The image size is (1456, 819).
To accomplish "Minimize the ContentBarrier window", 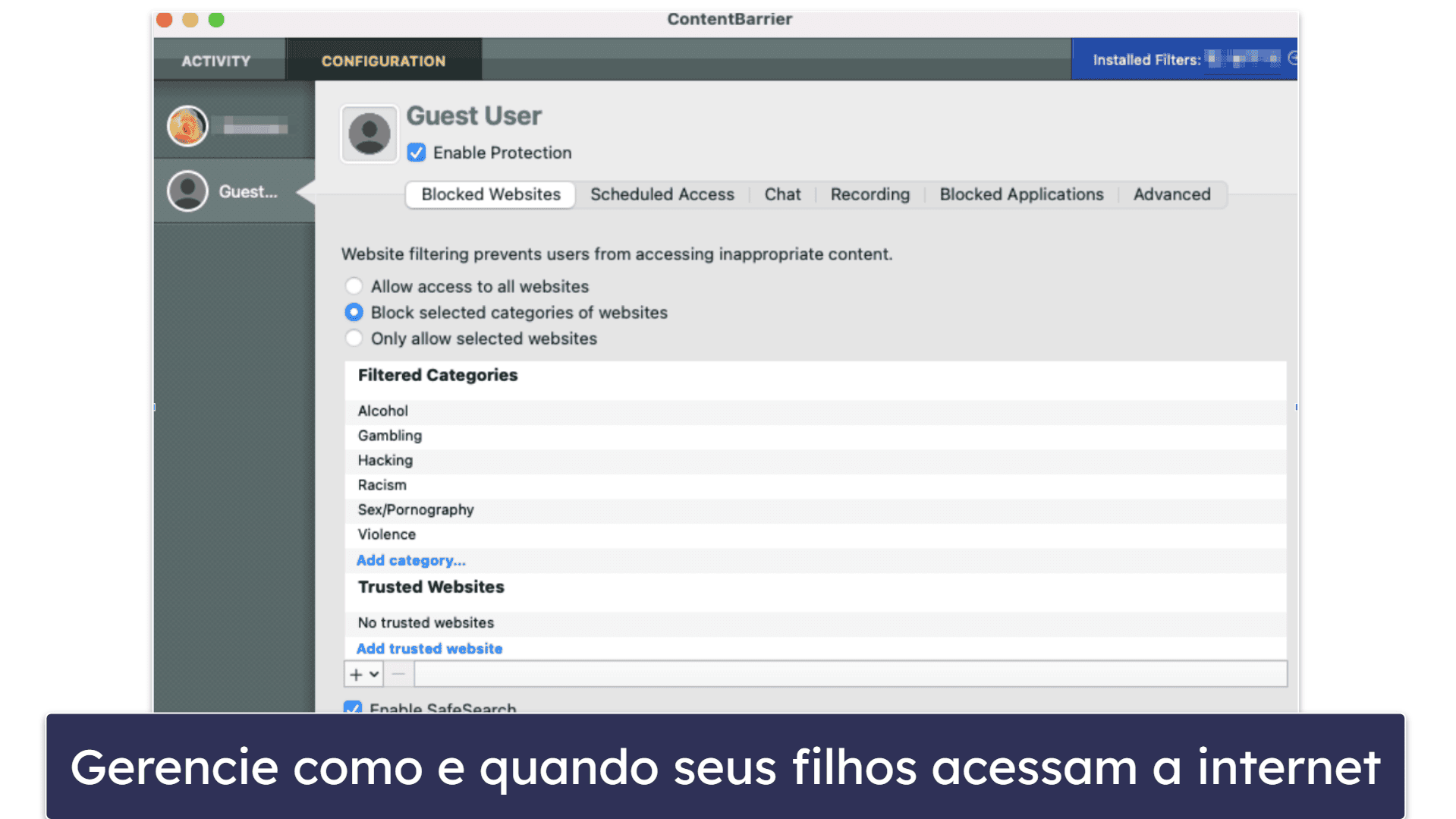I will 190,20.
